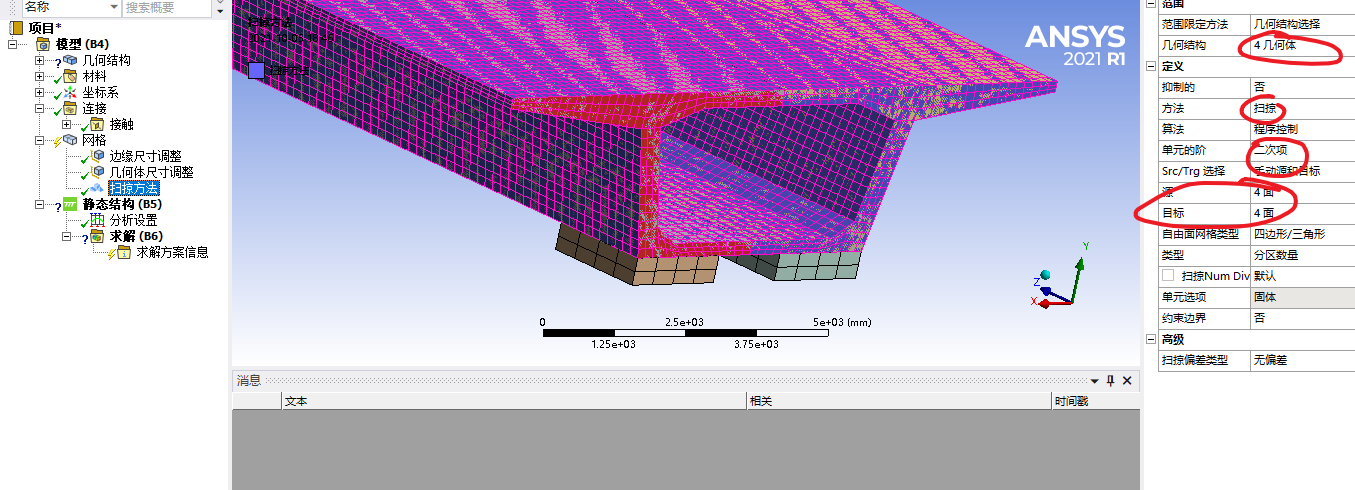Open the 名称 filter dropdown

[x=112, y=7]
